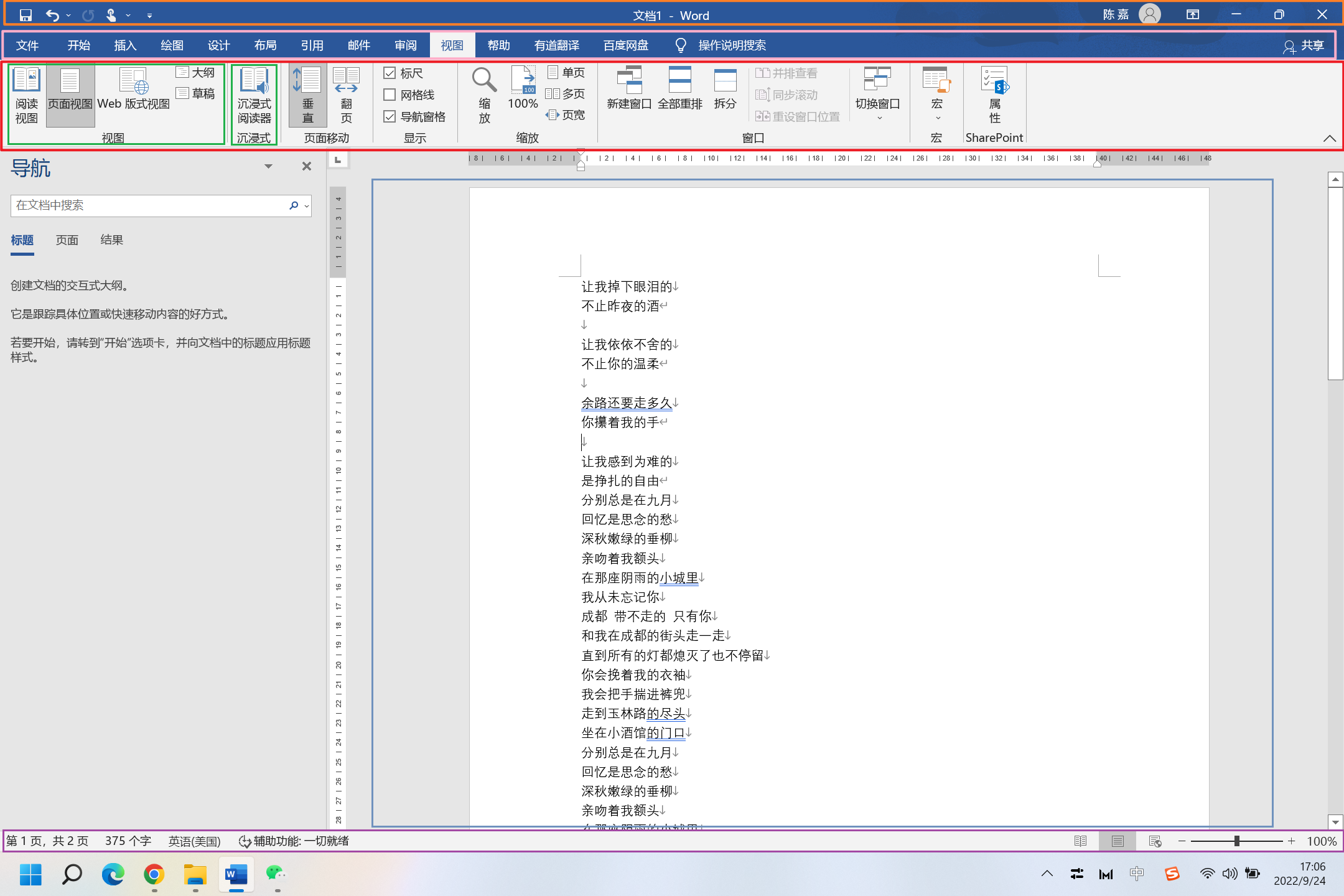This screenshot has width=1344, height=896.
Task: Open Google Chrome from taskbar
Action: coord(154,874)
